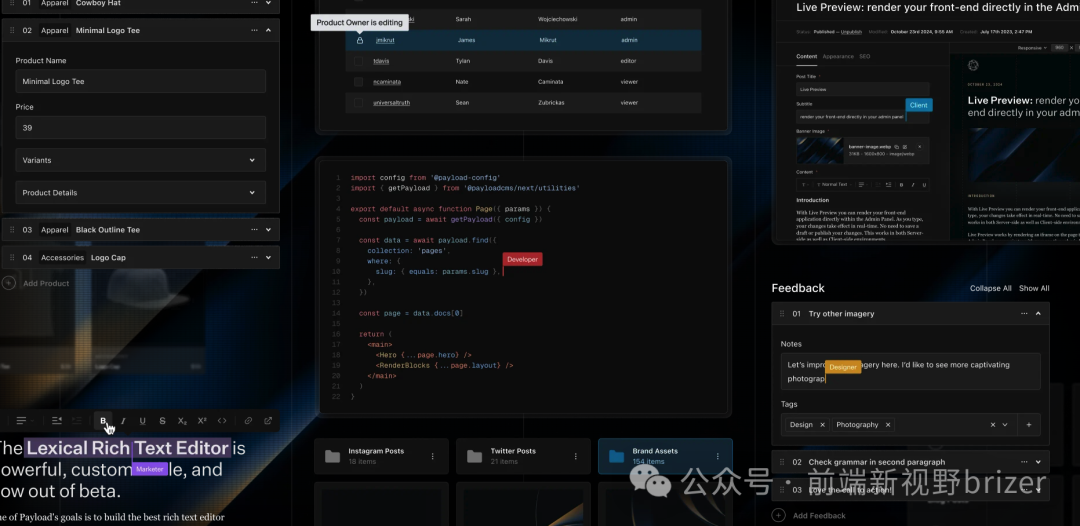
Task: Switch to the Appearance tab
Action: point(838,56)
